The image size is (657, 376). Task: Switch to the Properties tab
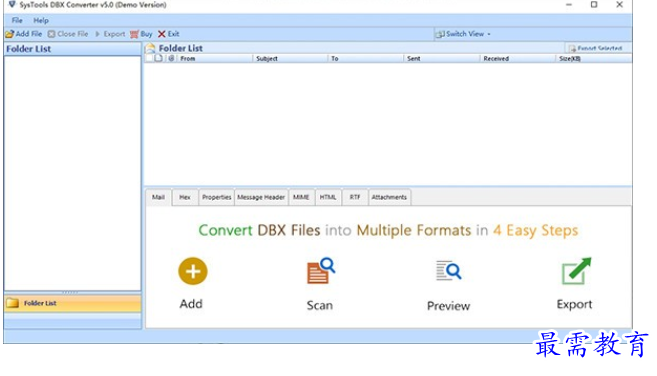[217, 197]
